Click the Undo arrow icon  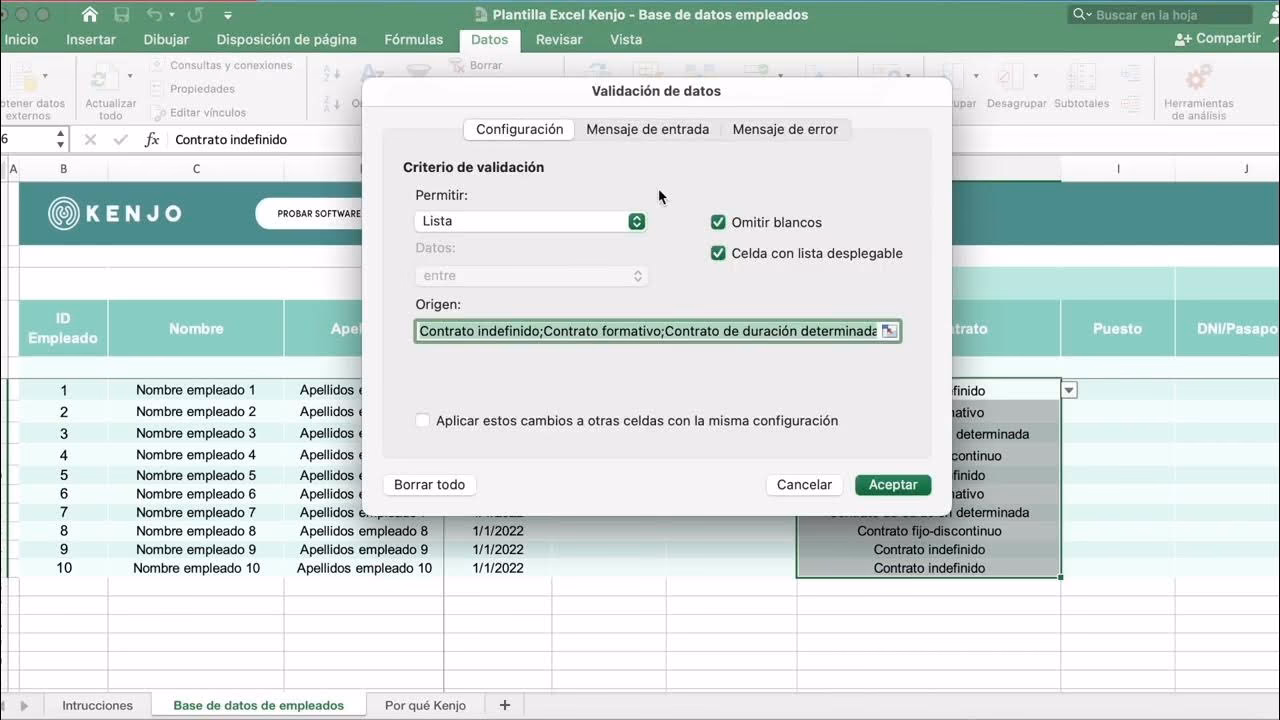click(153, 15)
